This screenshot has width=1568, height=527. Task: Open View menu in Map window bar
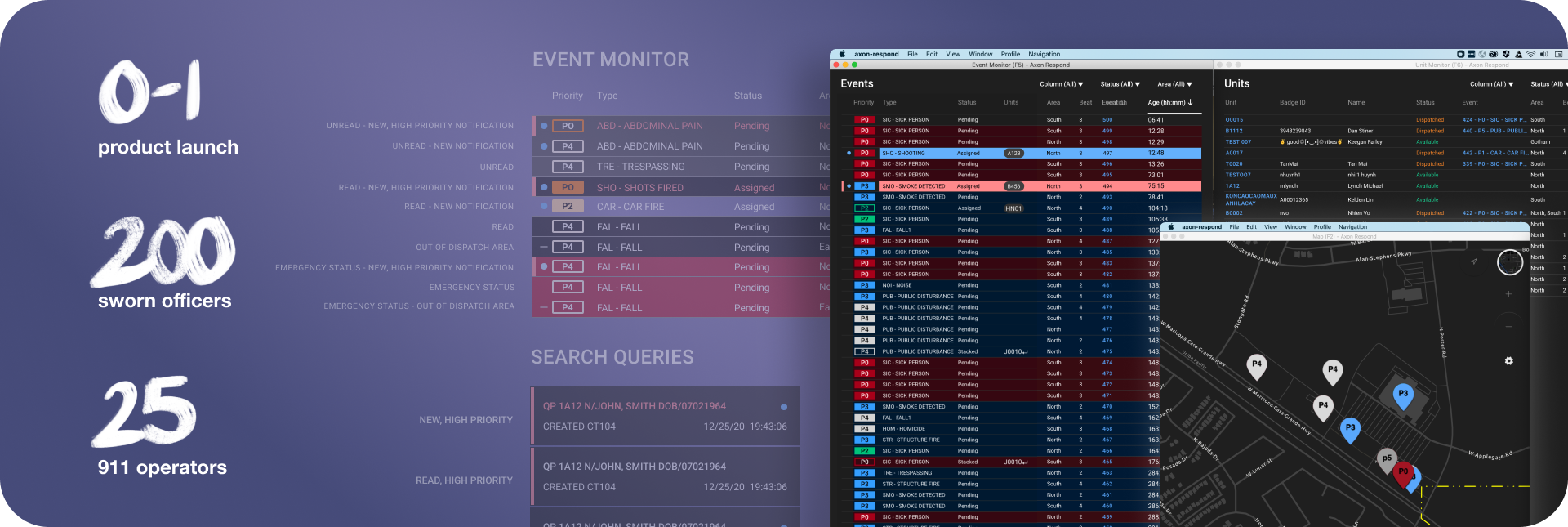tap(1271, 227)
